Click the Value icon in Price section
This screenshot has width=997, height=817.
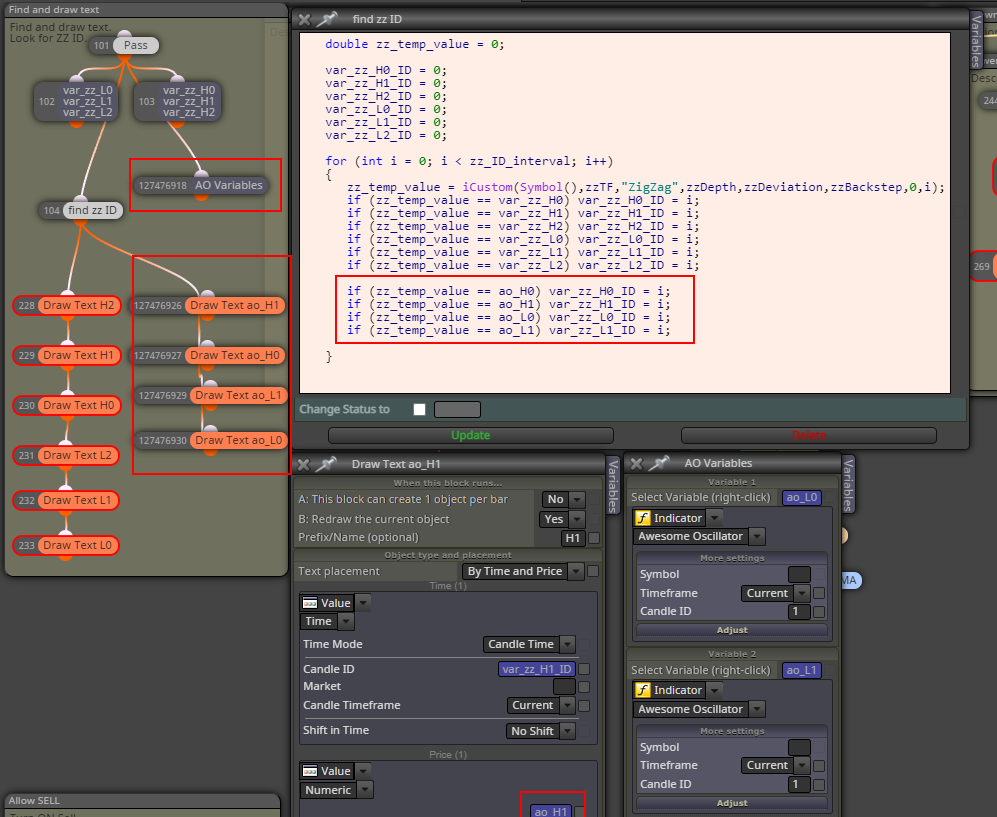(310, 771)
